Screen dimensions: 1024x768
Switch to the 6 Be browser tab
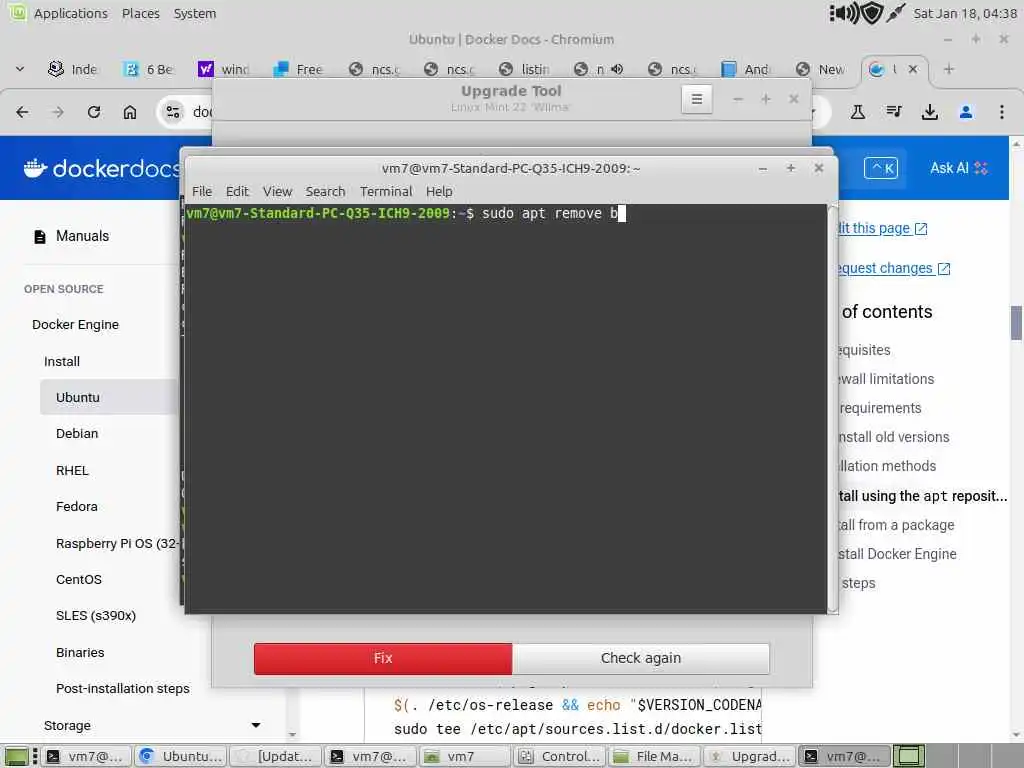[x=149, y=69]
